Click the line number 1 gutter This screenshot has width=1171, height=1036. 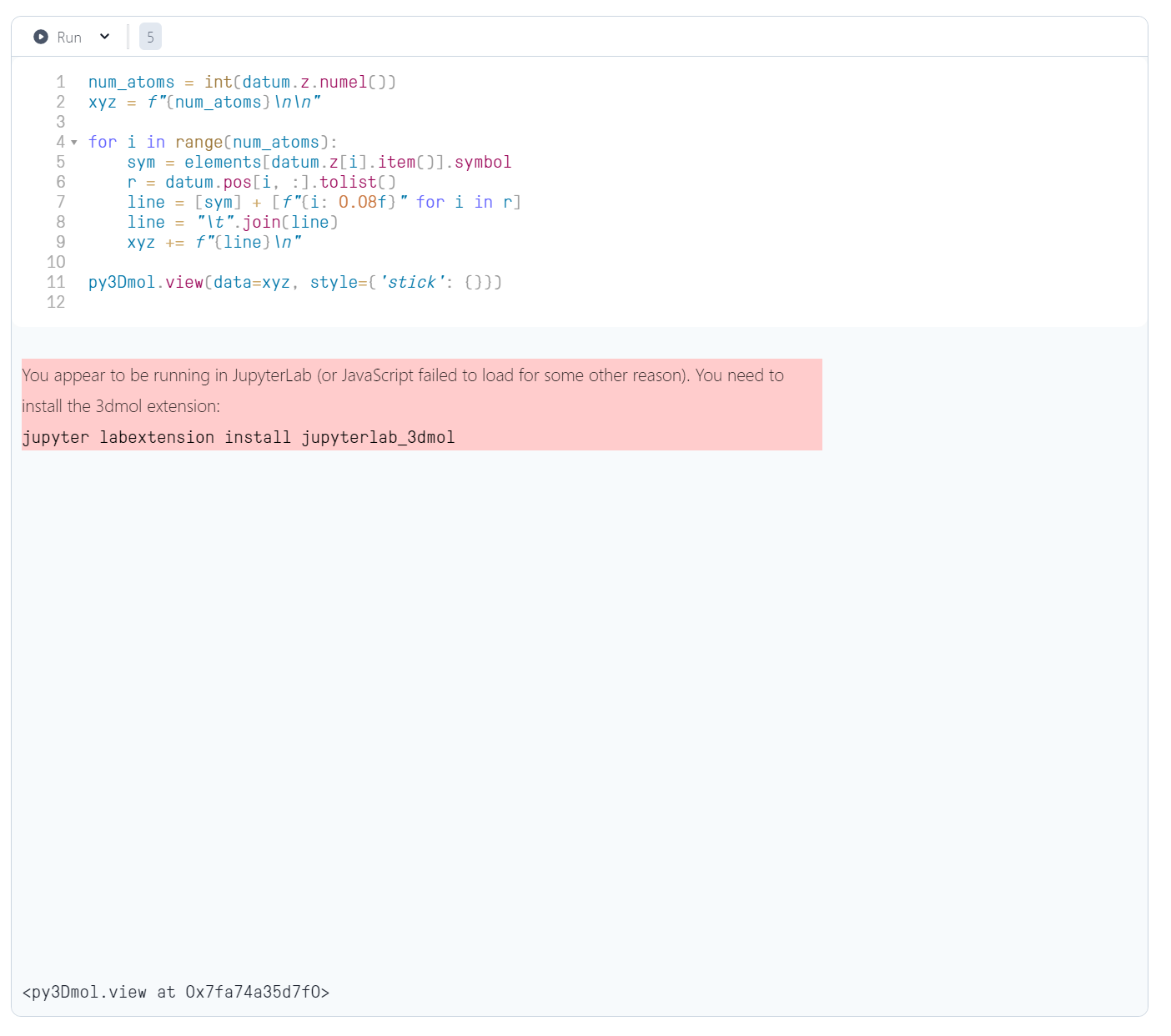[59, 82]
